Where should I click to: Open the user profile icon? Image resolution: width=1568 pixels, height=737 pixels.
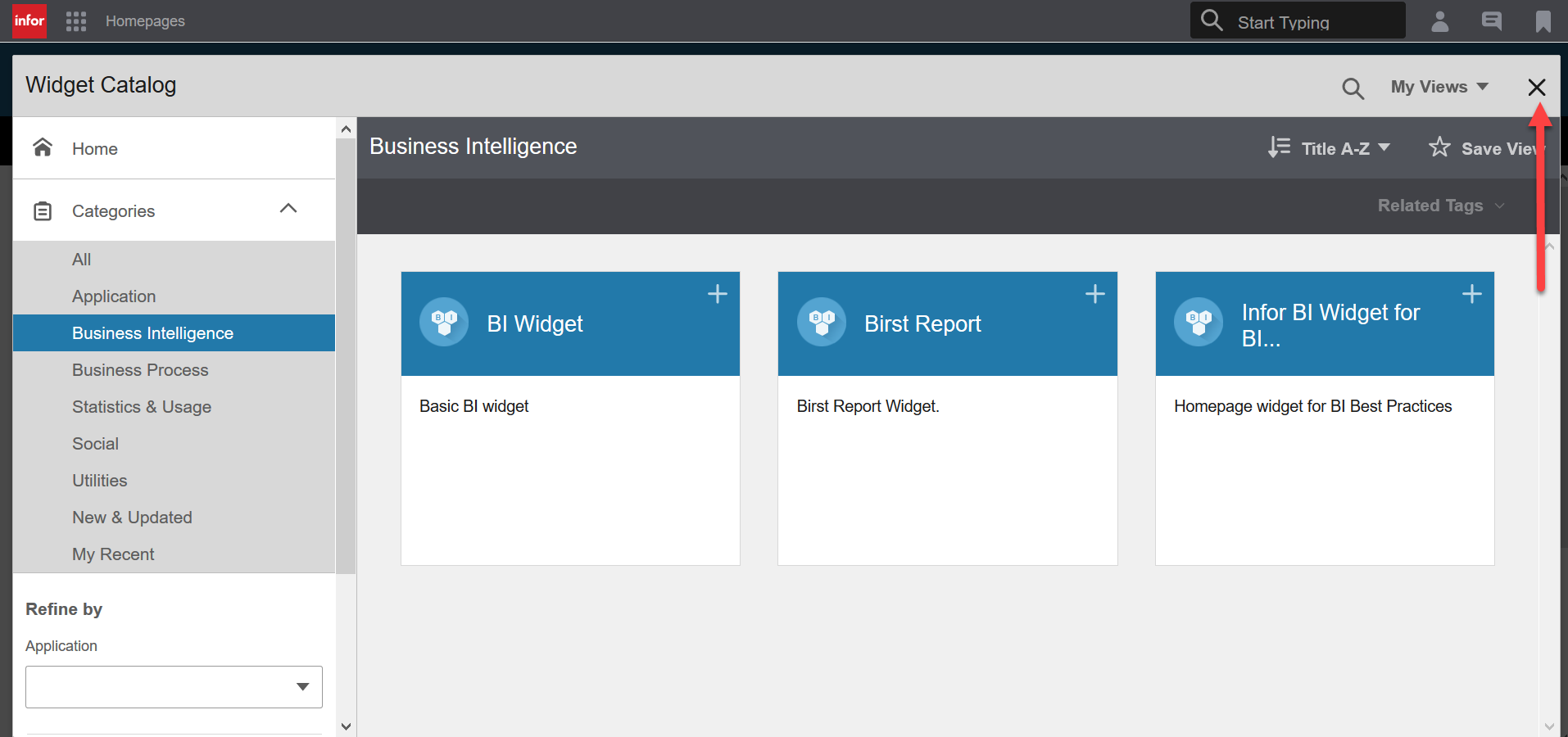click(1439, 21)
